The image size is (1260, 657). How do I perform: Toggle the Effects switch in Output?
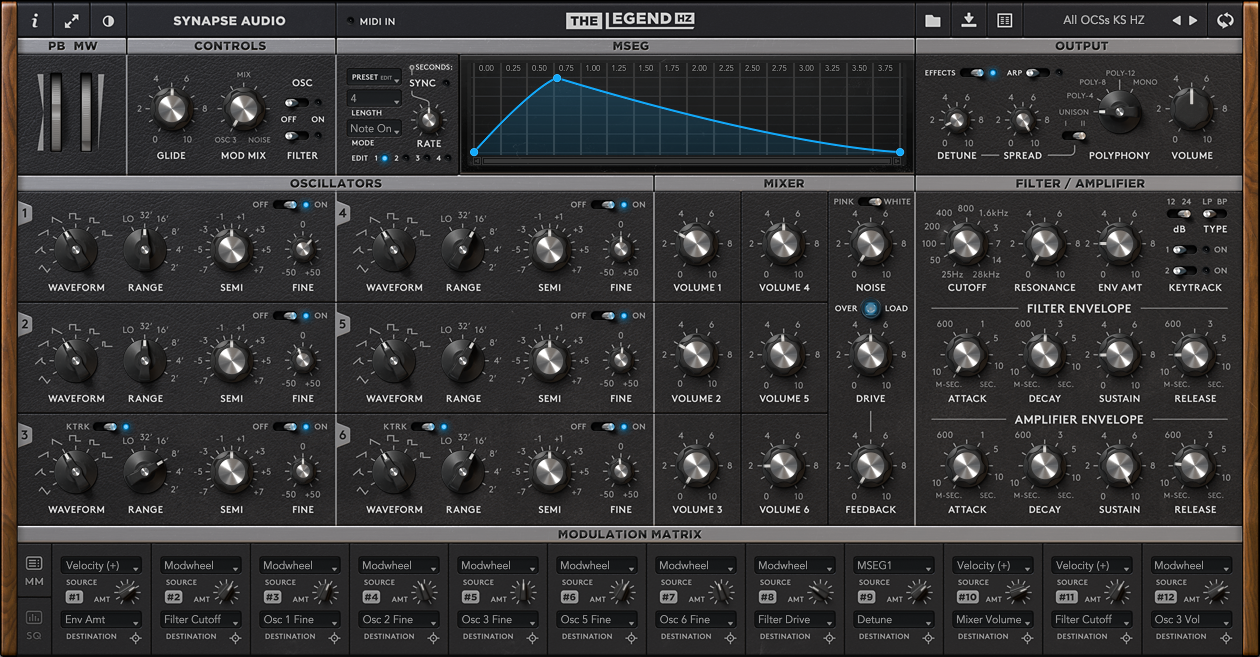coord(972,73)
